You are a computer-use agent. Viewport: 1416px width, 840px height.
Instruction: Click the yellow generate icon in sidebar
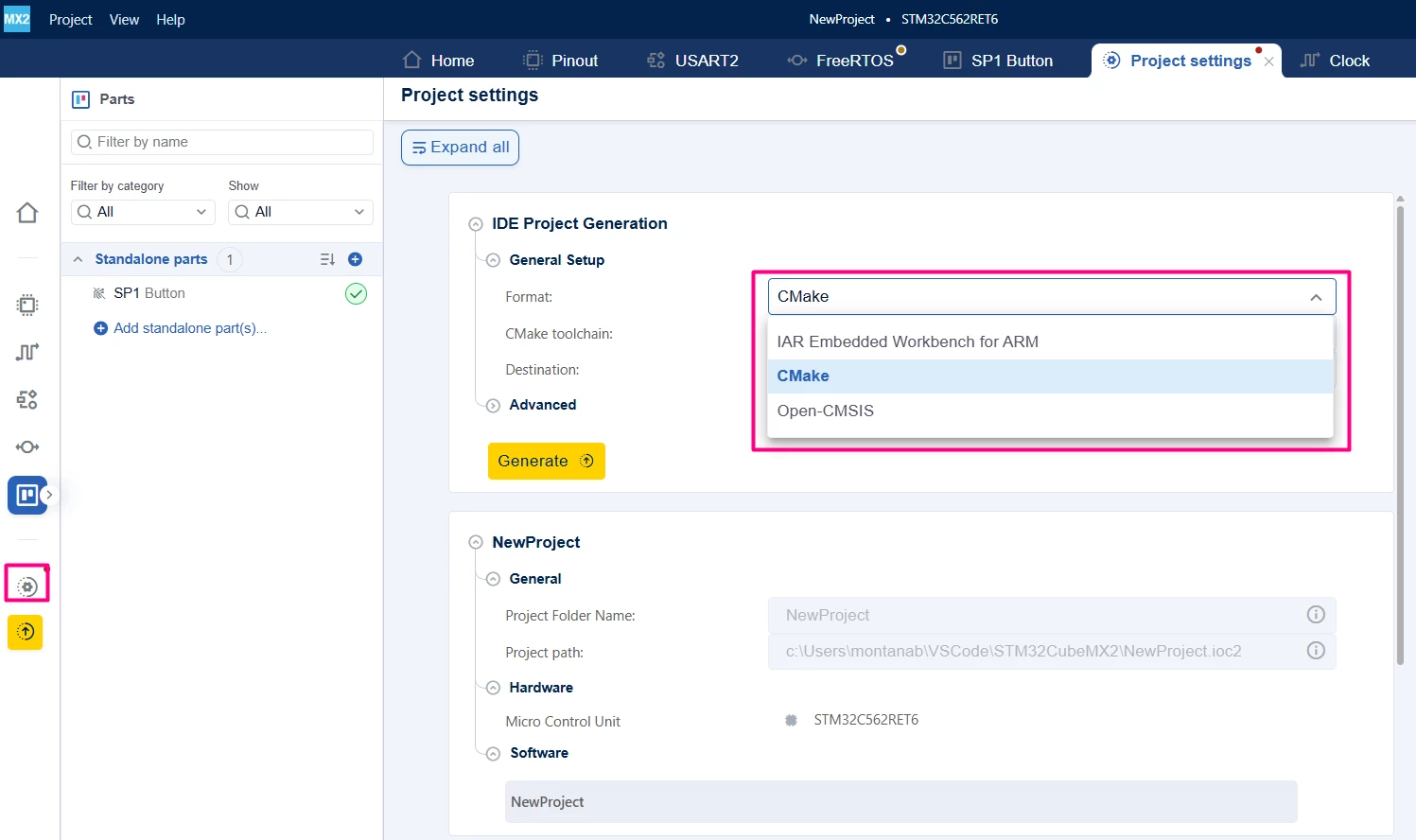(x=26, y=632)
